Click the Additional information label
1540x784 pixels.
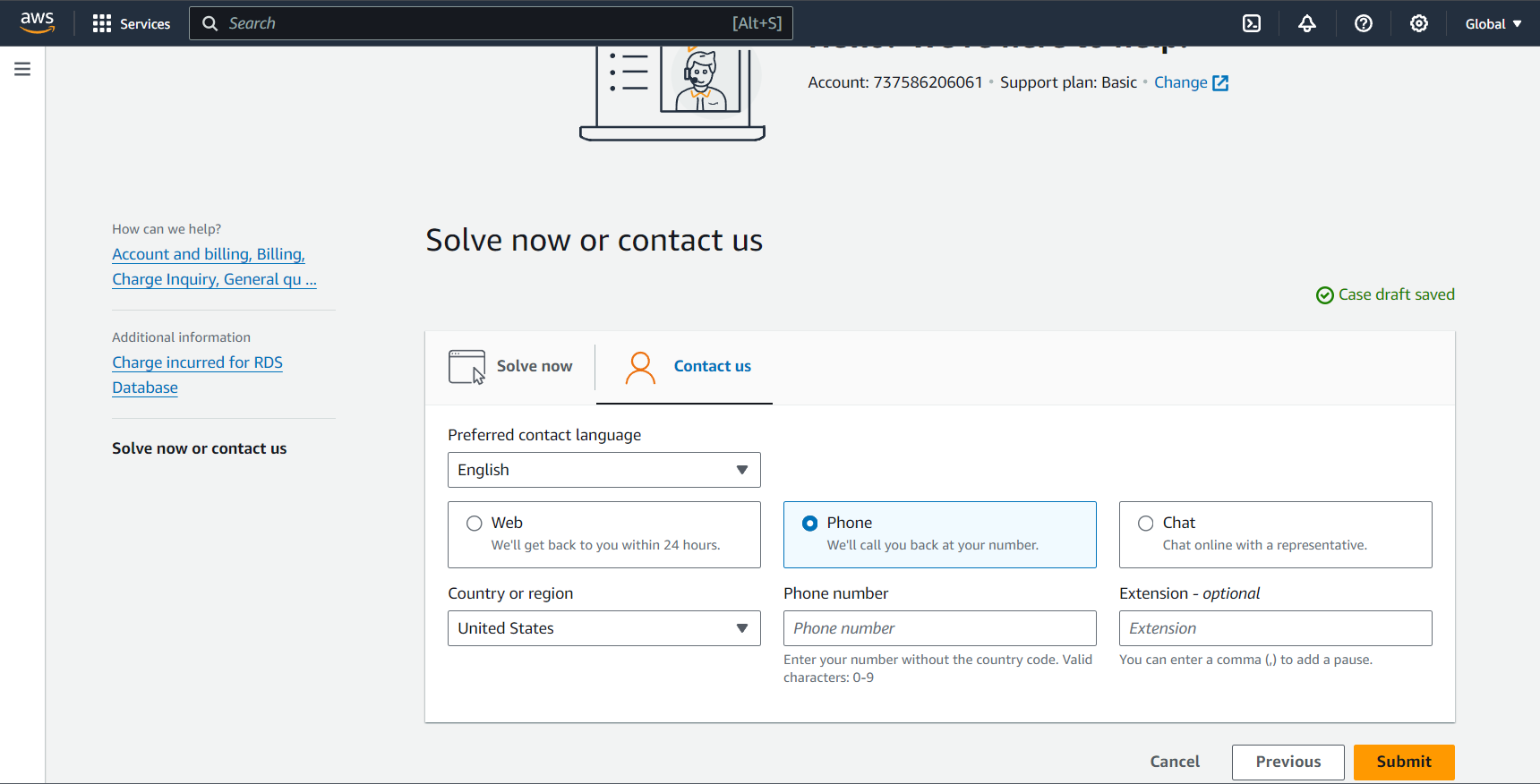pos(181,337)
